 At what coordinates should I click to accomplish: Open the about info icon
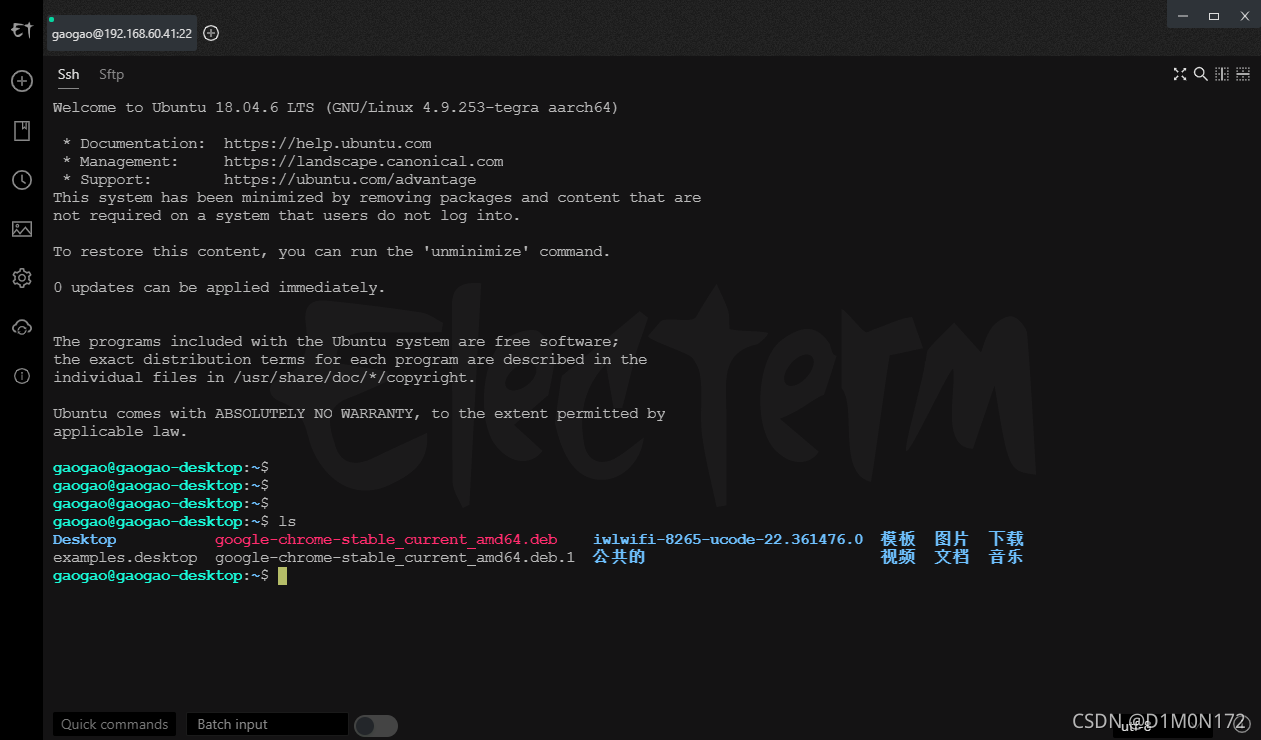[x=22, y=376]
